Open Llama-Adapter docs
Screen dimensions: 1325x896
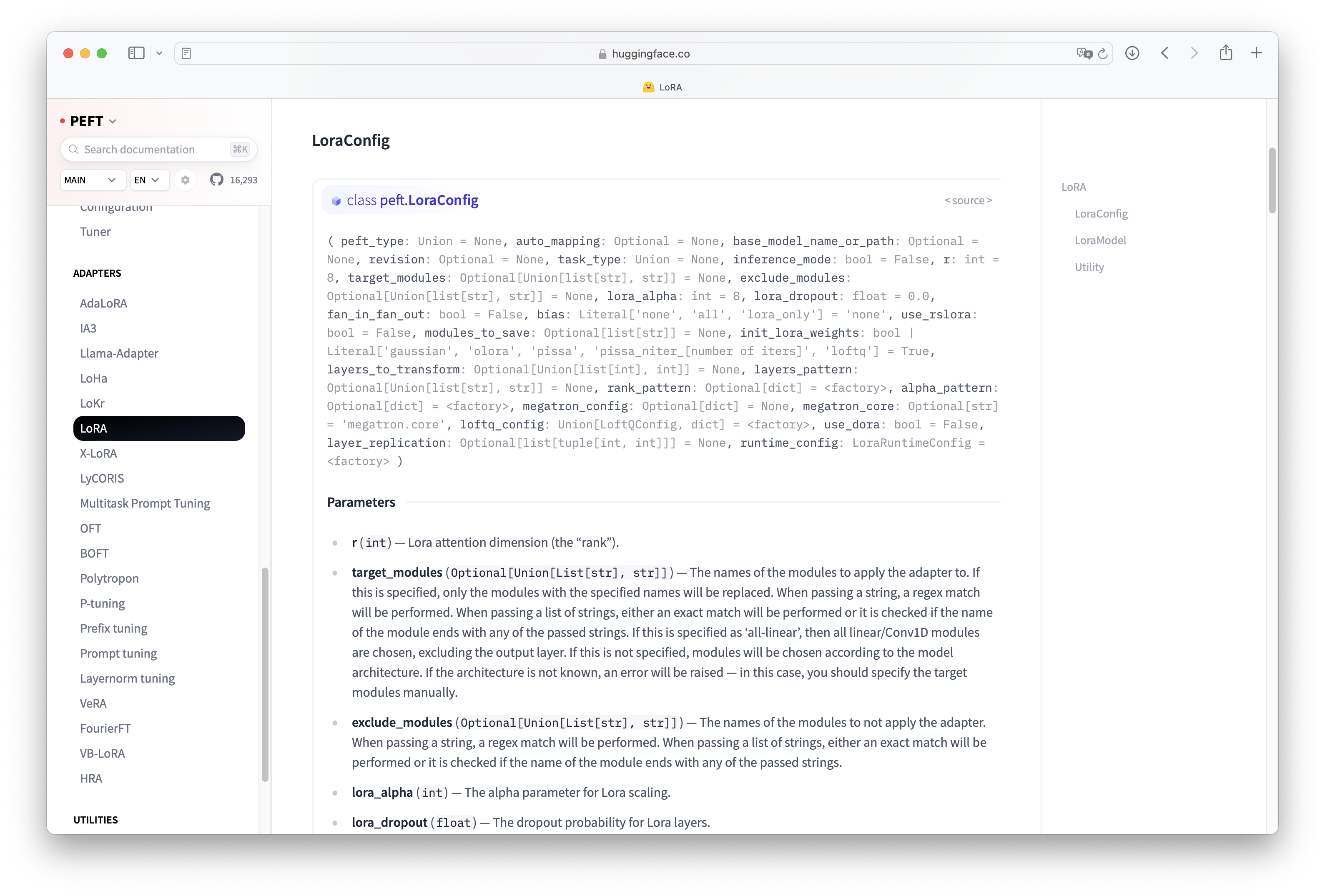[x=119, y=353]
